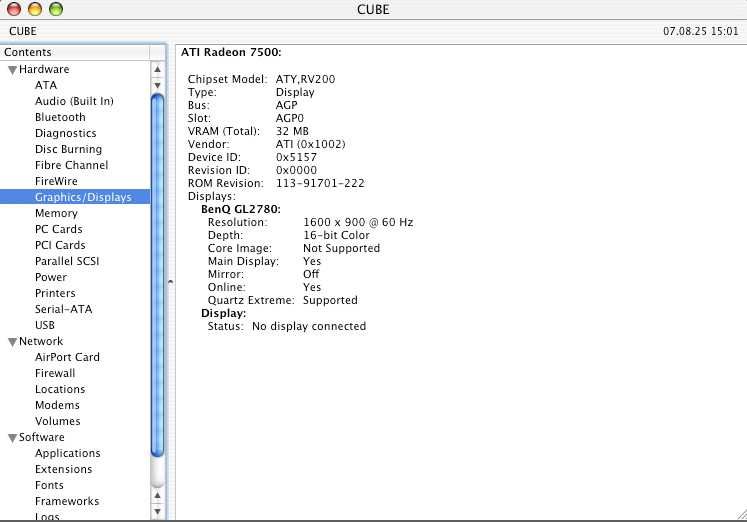Click the "32 MB" VRAM value
This screenshot has height=522, width=747.
point(292,131)
